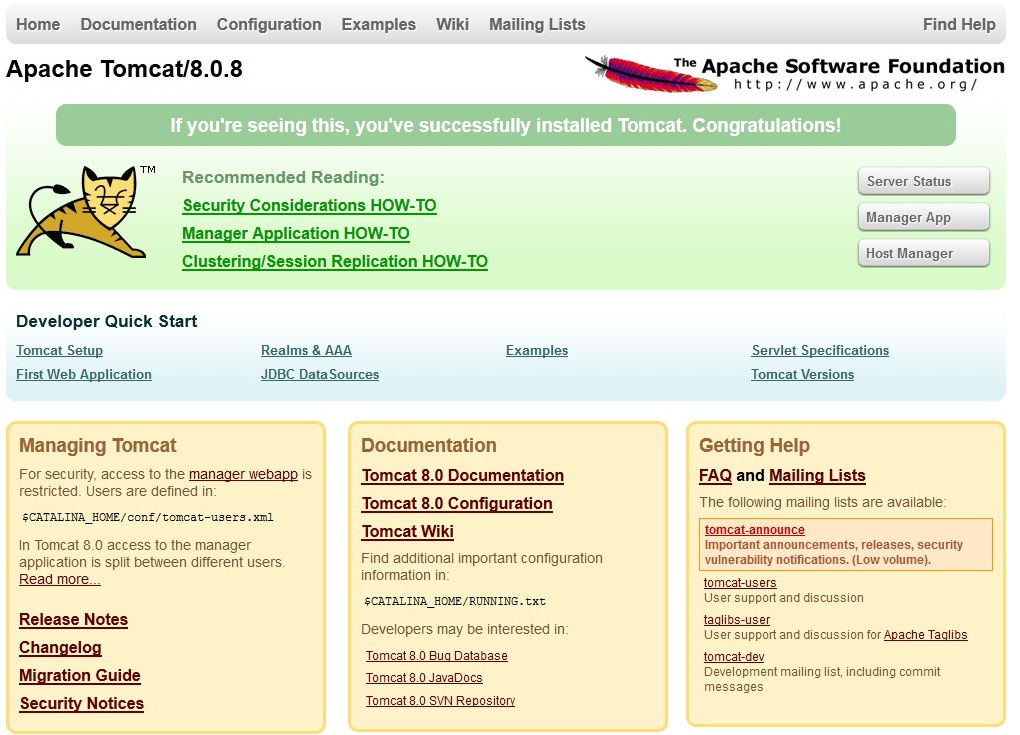Open Manager Application HOW-TO link

(x=296, y=234)
